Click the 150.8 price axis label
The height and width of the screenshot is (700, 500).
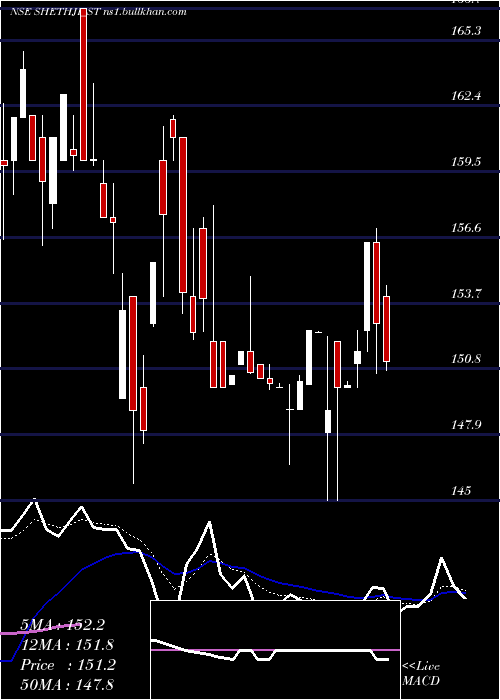(466, 358)
